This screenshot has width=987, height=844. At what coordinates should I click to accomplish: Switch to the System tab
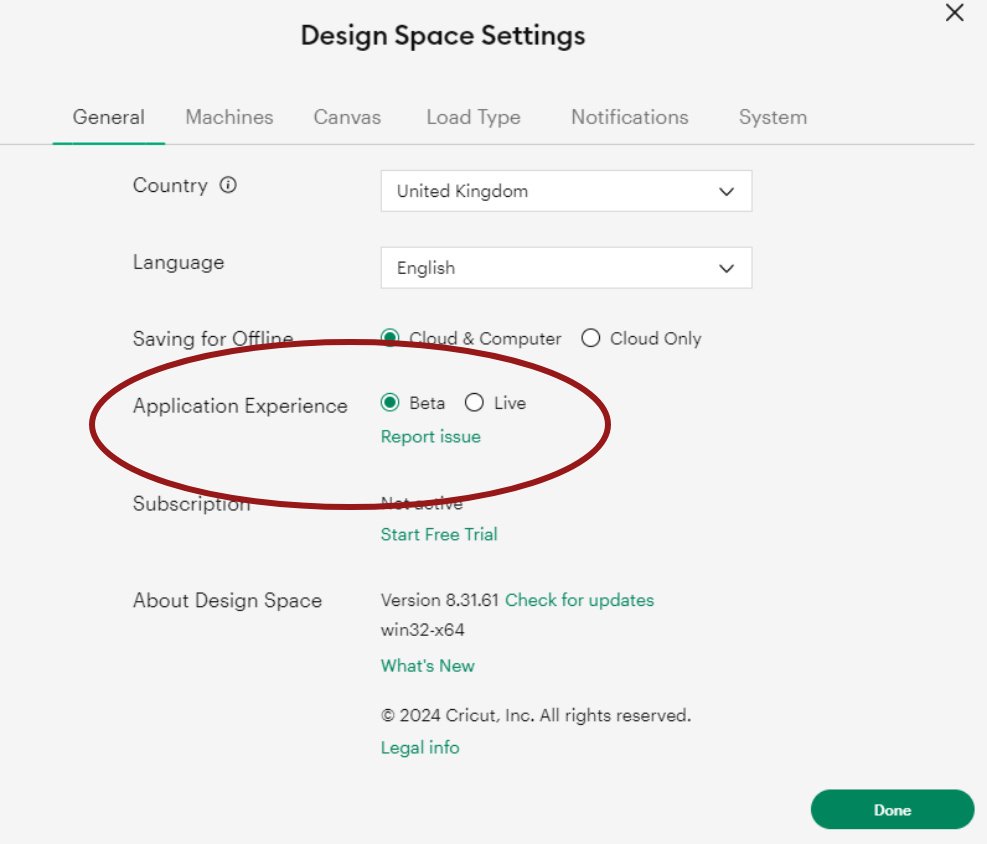point(771,117)
